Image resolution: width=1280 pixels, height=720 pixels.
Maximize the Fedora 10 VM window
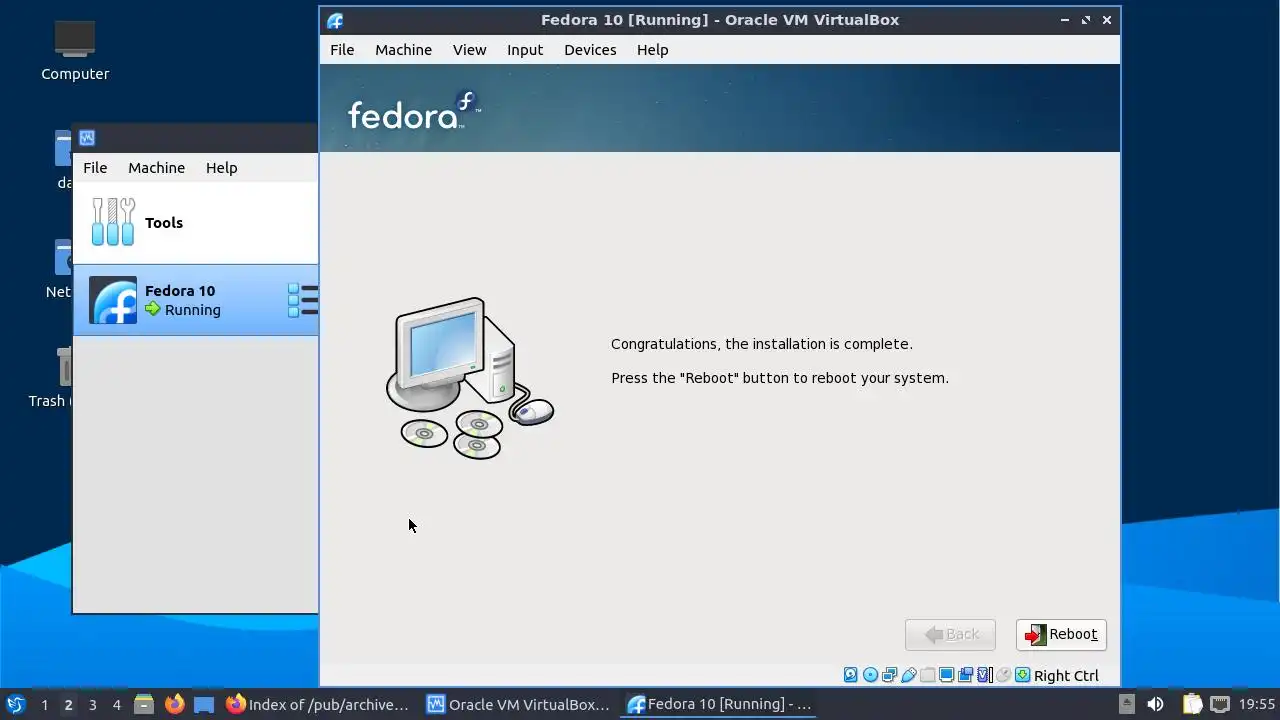[x=1086, y=20]
